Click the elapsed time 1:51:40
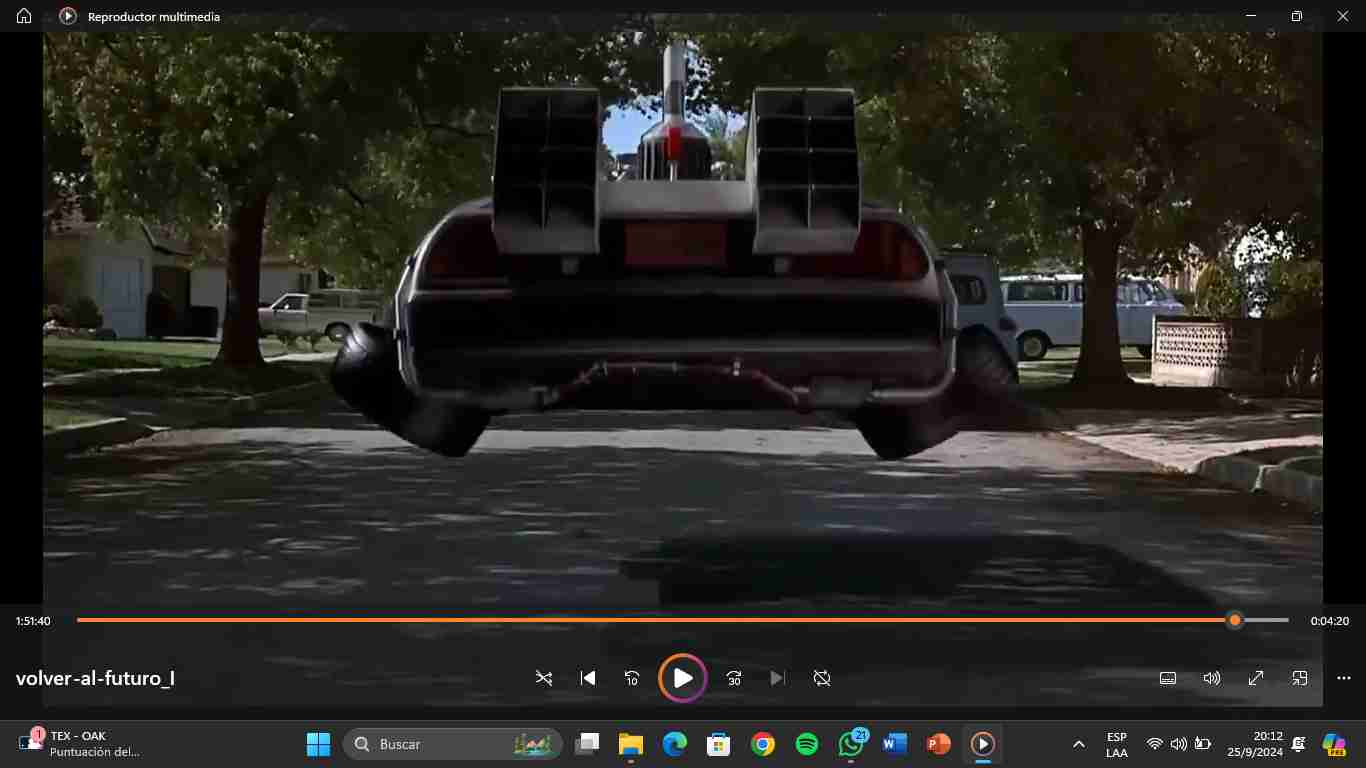Screen dimensions: 1366x768 [x=33, y=621]
